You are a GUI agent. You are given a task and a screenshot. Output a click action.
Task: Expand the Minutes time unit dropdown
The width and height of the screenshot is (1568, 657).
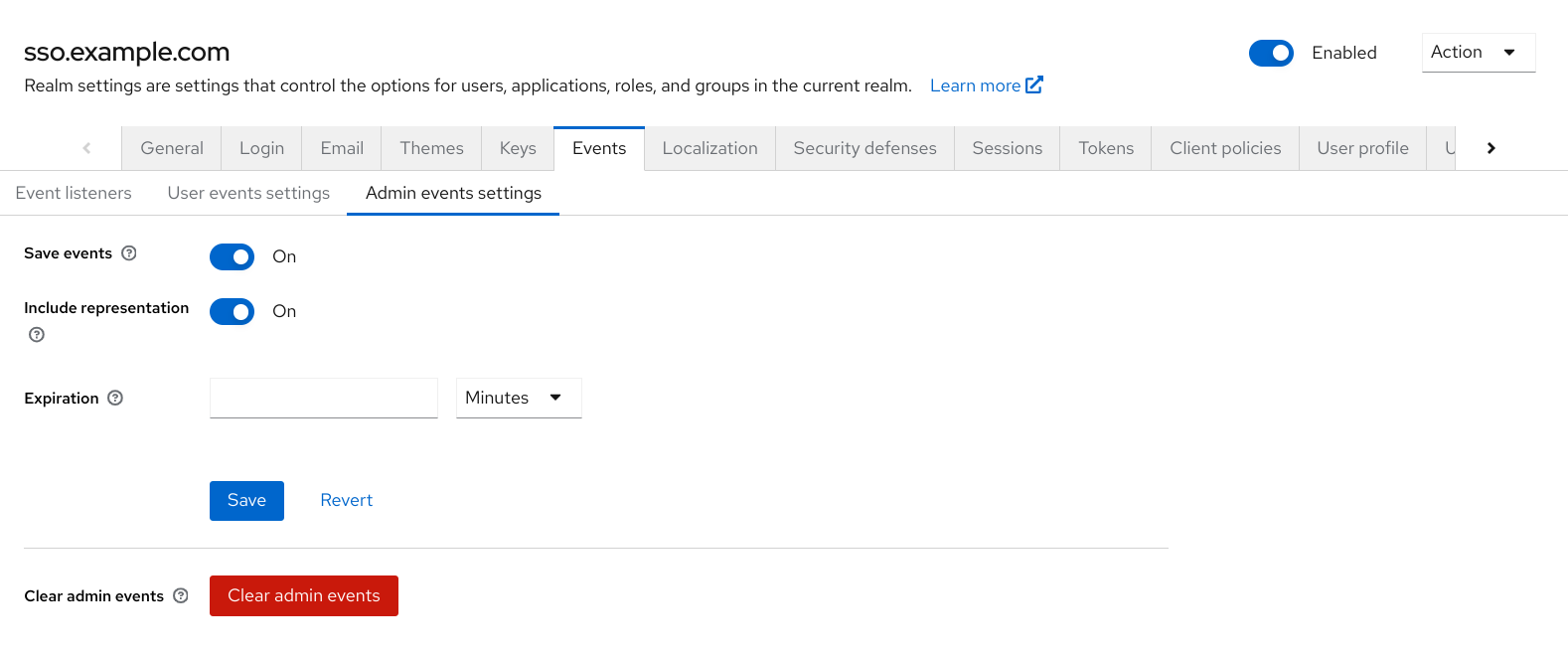[x=518, y=398]
